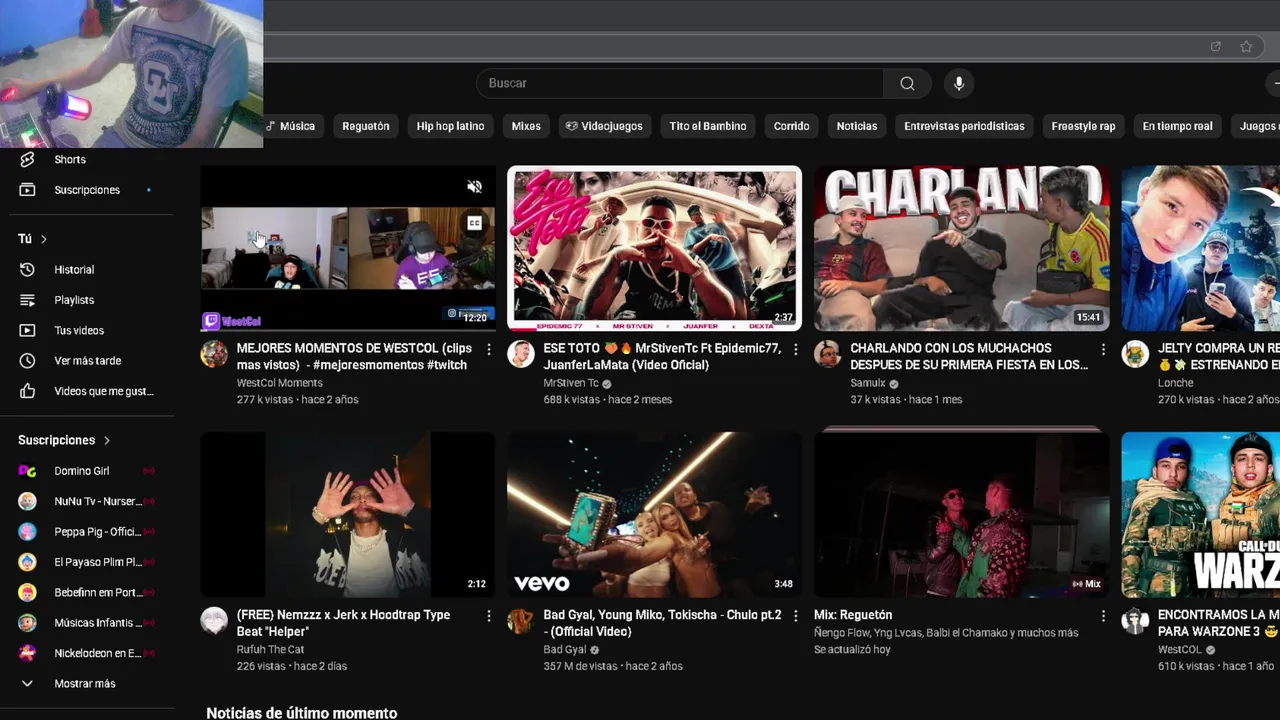Open ESE TOTO video title link
This screenshot has width=1280, height=720.
(x=662, y=357)
